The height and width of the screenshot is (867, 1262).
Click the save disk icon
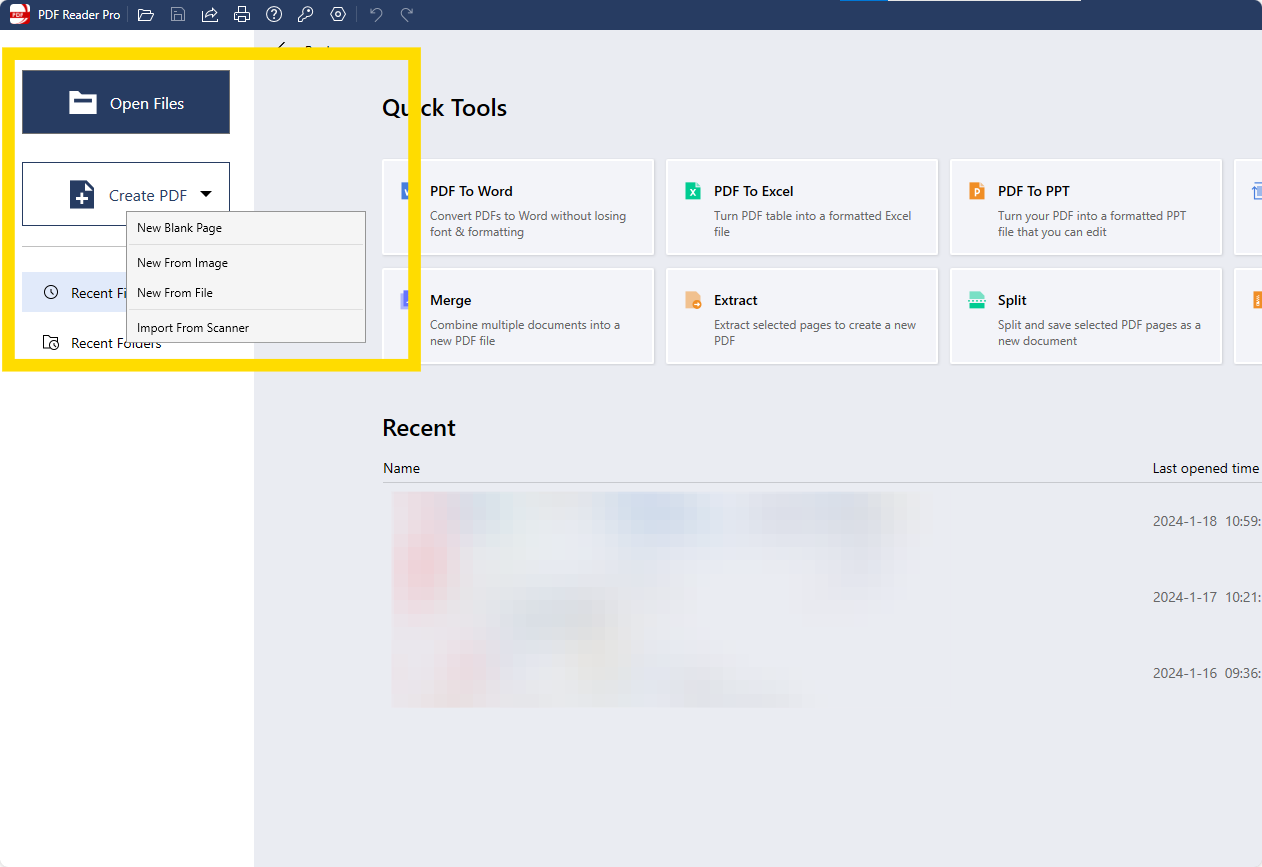pos(178,14)
